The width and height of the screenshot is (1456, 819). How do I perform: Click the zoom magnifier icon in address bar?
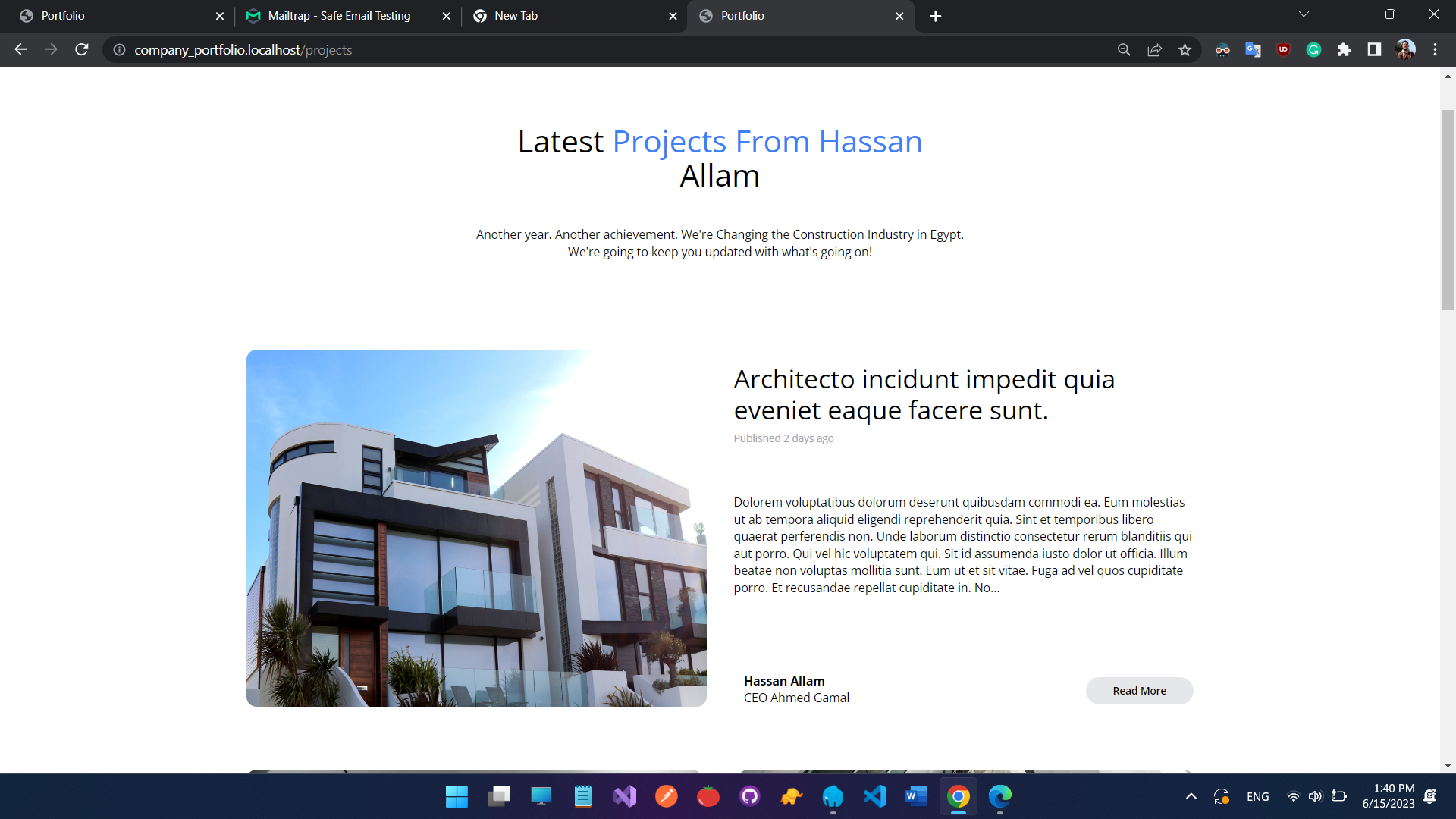pos(1124,50)
